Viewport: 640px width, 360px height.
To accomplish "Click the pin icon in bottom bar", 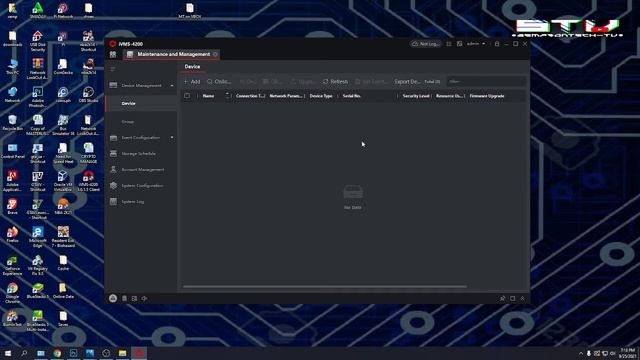I will [502, 298].
